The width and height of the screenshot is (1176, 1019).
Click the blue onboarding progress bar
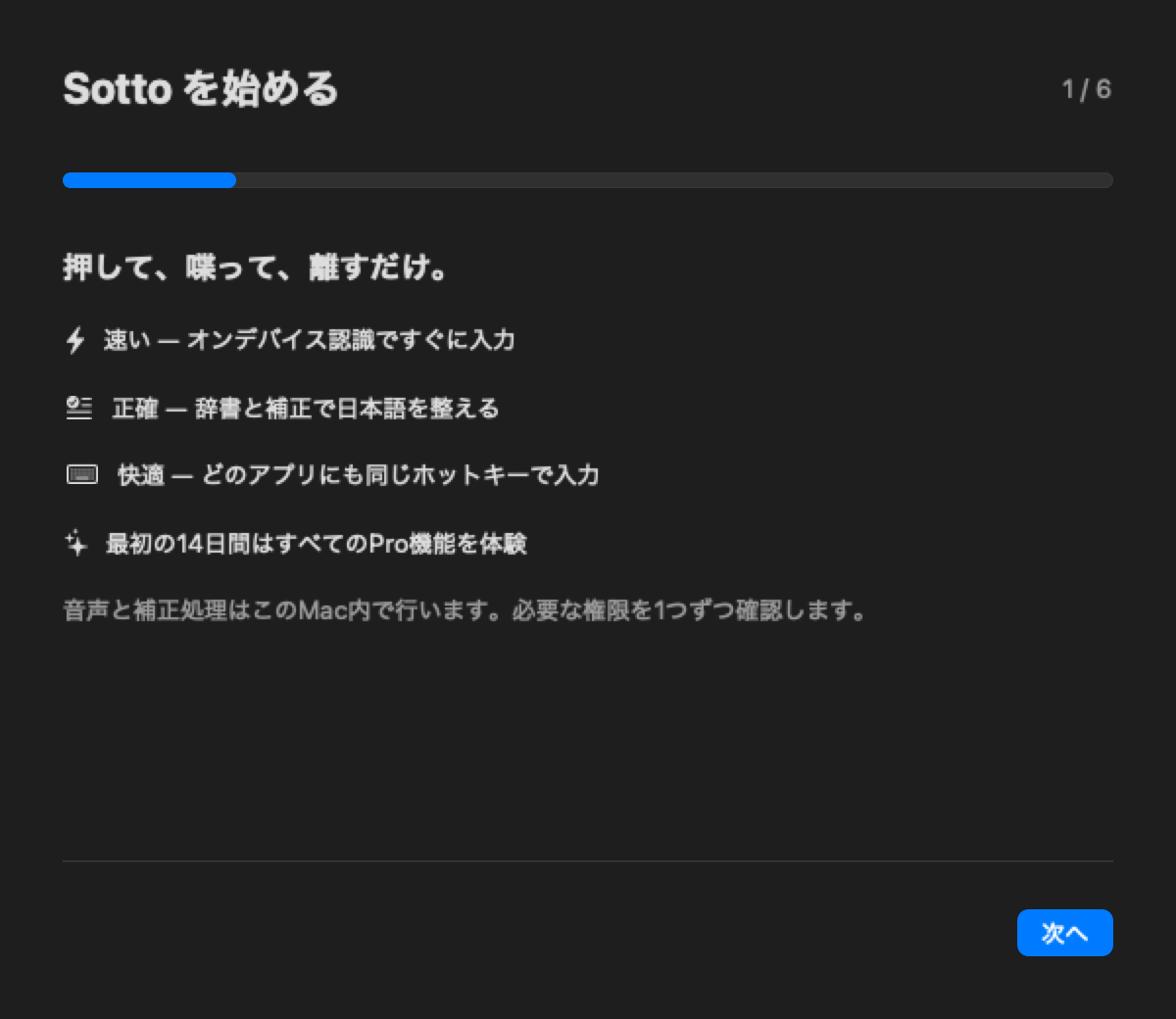coord(588,180)
